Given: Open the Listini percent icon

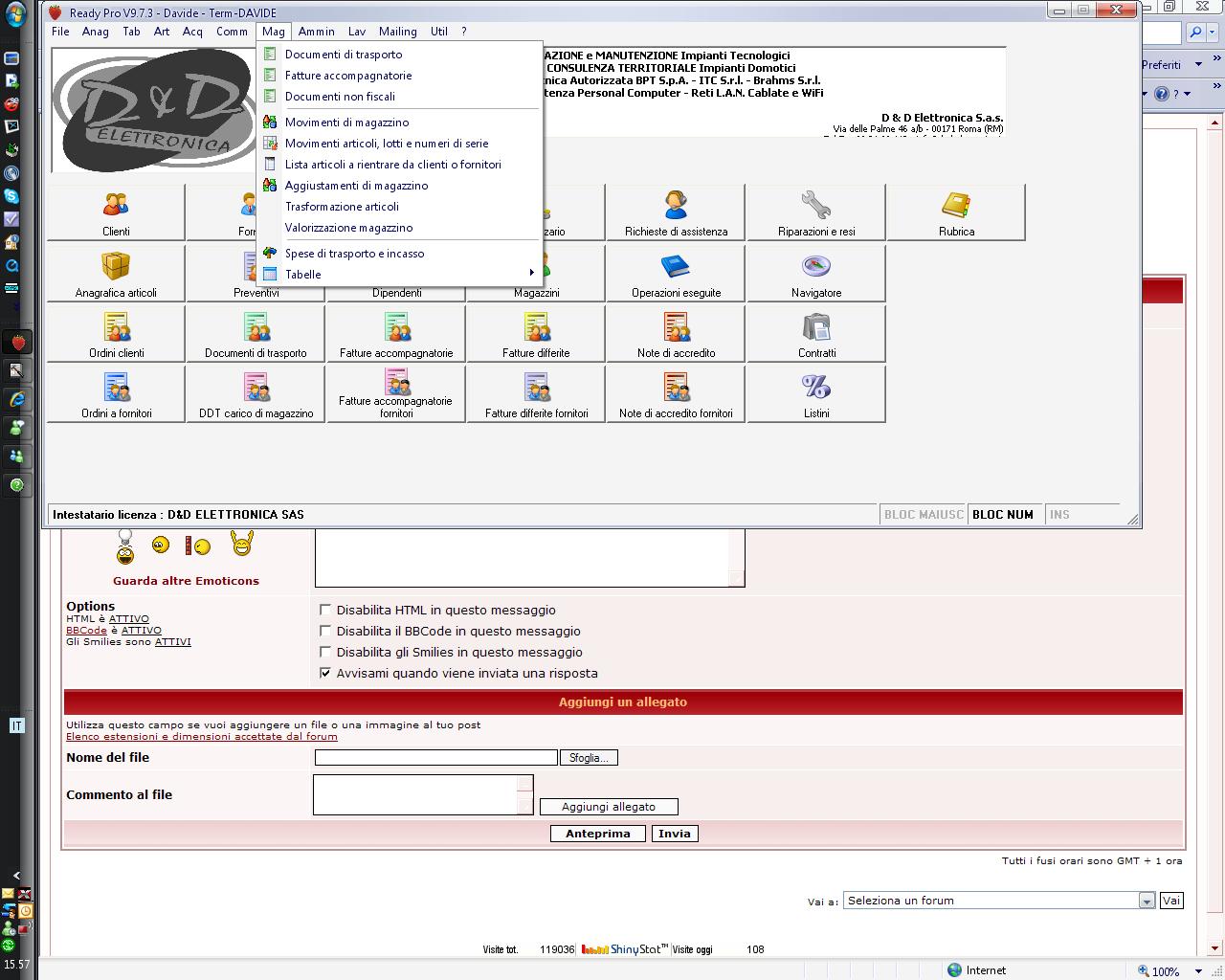Looking at the screenshot, I should [816, 394].
